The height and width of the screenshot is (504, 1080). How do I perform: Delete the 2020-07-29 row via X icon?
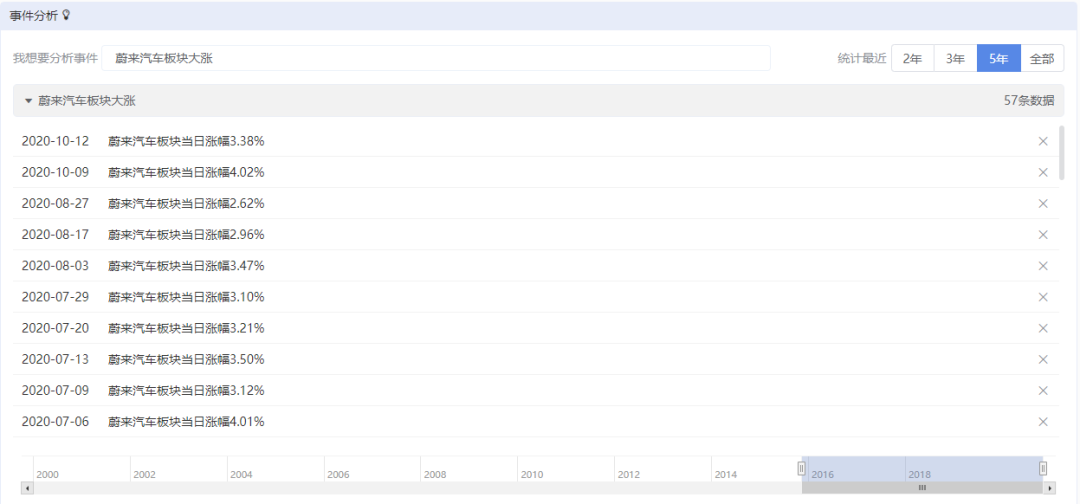[x=1043, y=296]
